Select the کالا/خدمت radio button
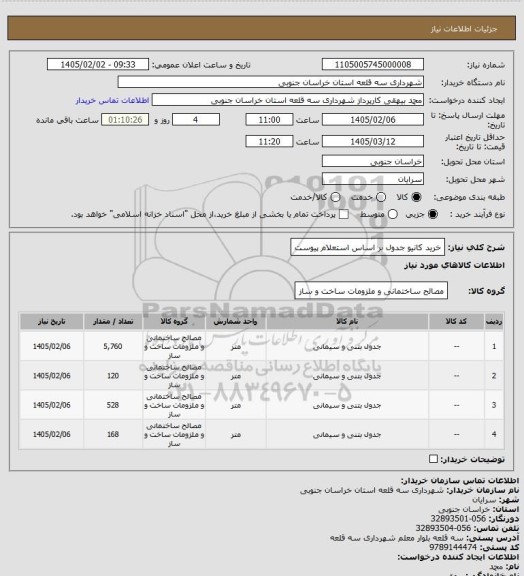The width and height of the screenshot is (524, 576). click(335, 197)
